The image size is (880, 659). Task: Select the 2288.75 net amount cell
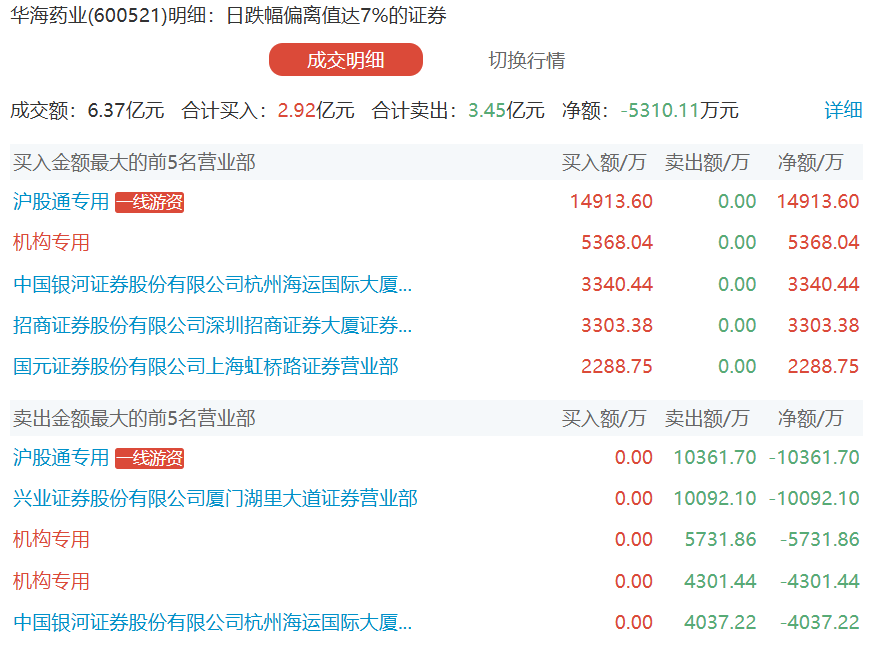[823, 367]
